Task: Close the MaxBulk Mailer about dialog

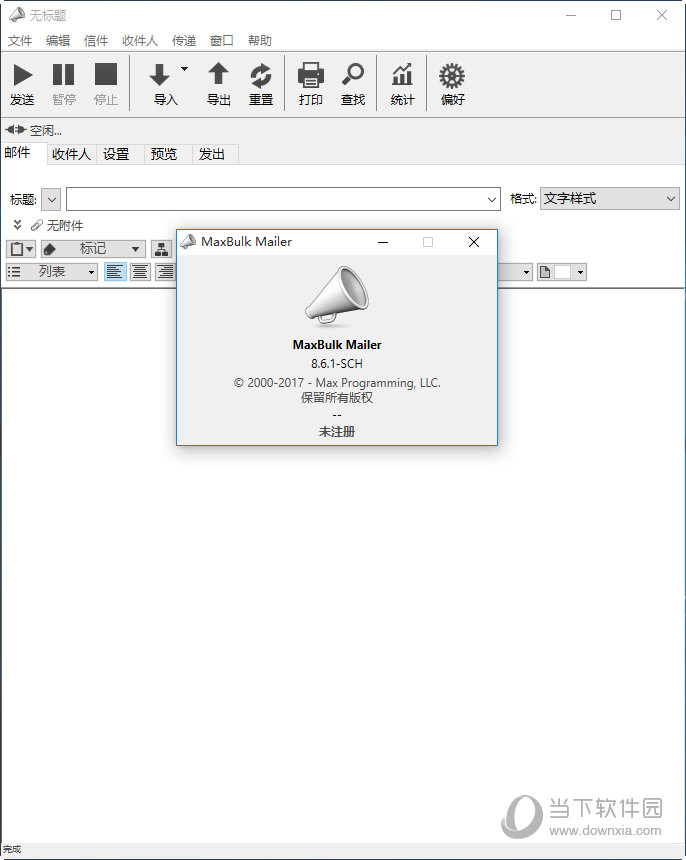Action: [474, 242]
